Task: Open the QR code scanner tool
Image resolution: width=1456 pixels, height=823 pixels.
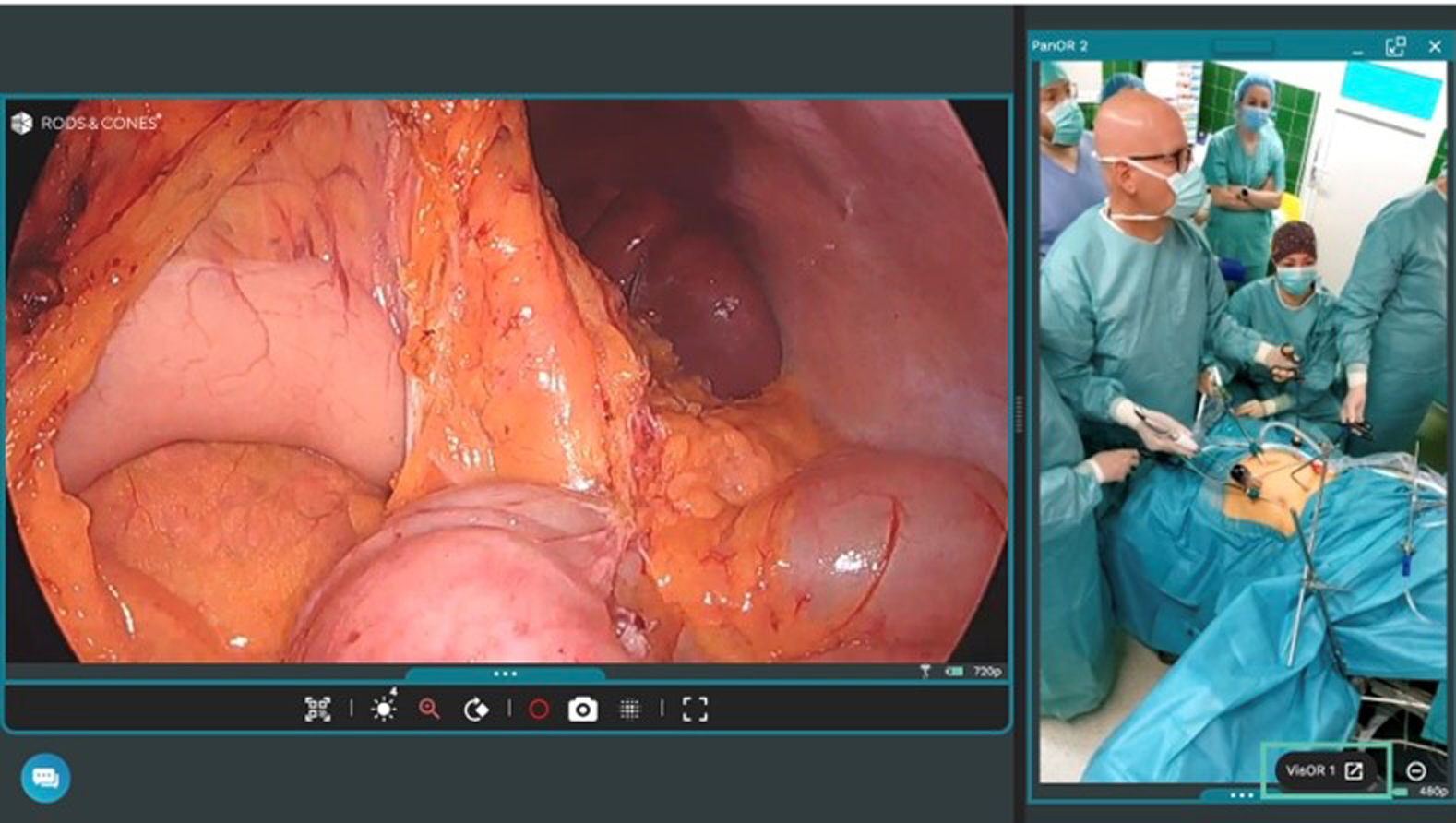Action: point(317,709)
